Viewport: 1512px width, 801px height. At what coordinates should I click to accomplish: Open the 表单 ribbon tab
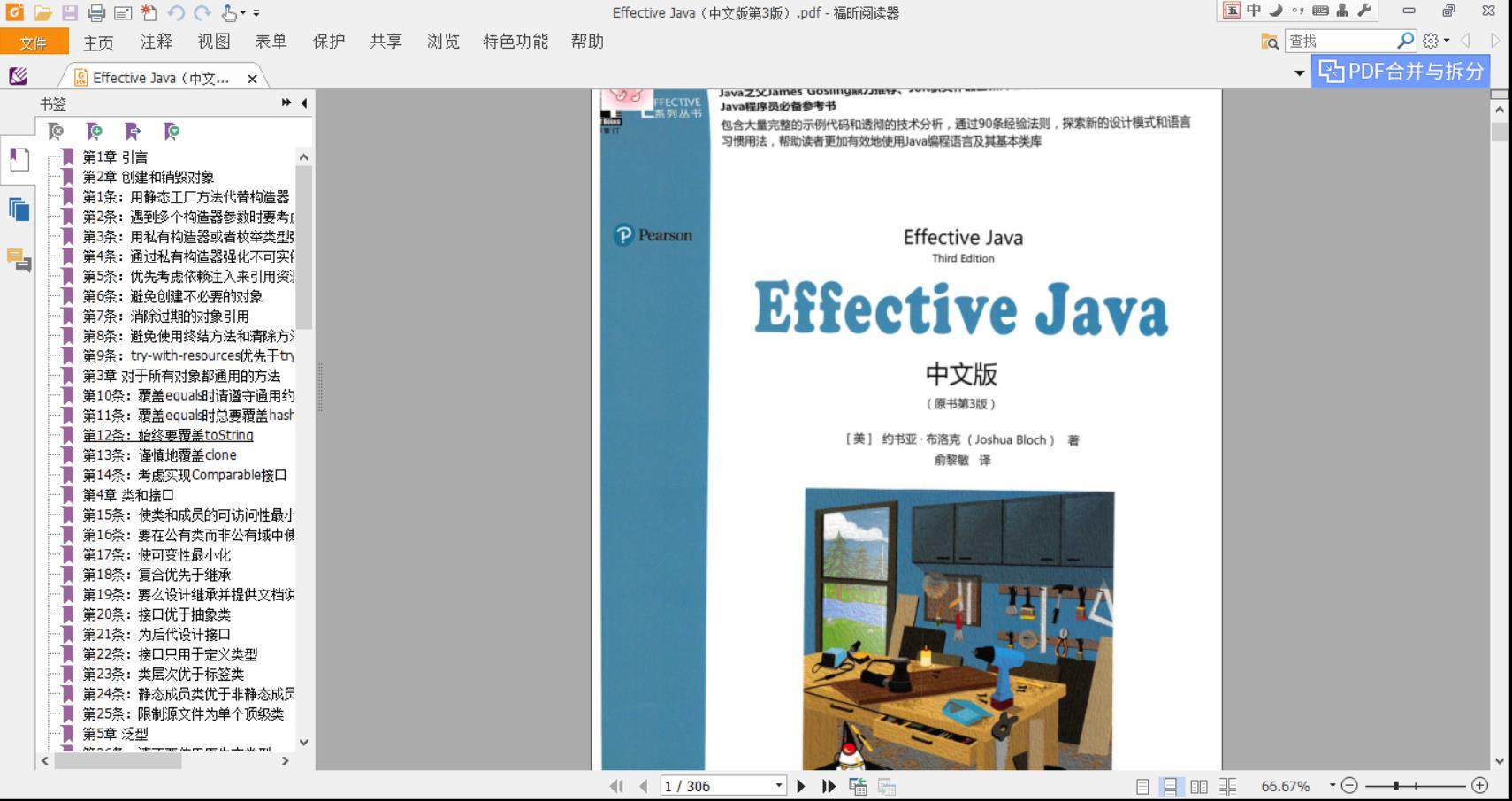(271, 42)
